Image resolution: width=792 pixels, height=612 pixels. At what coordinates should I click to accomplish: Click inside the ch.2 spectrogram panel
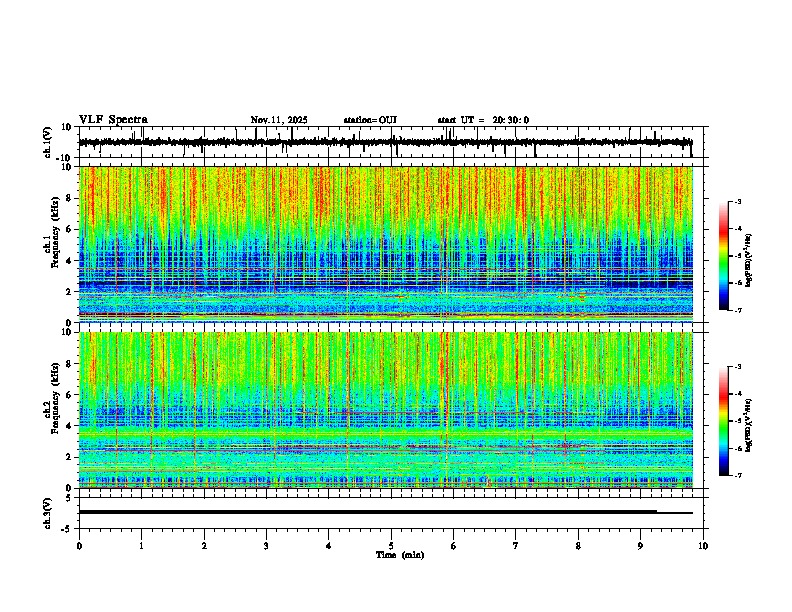click(x=386, y=410)
